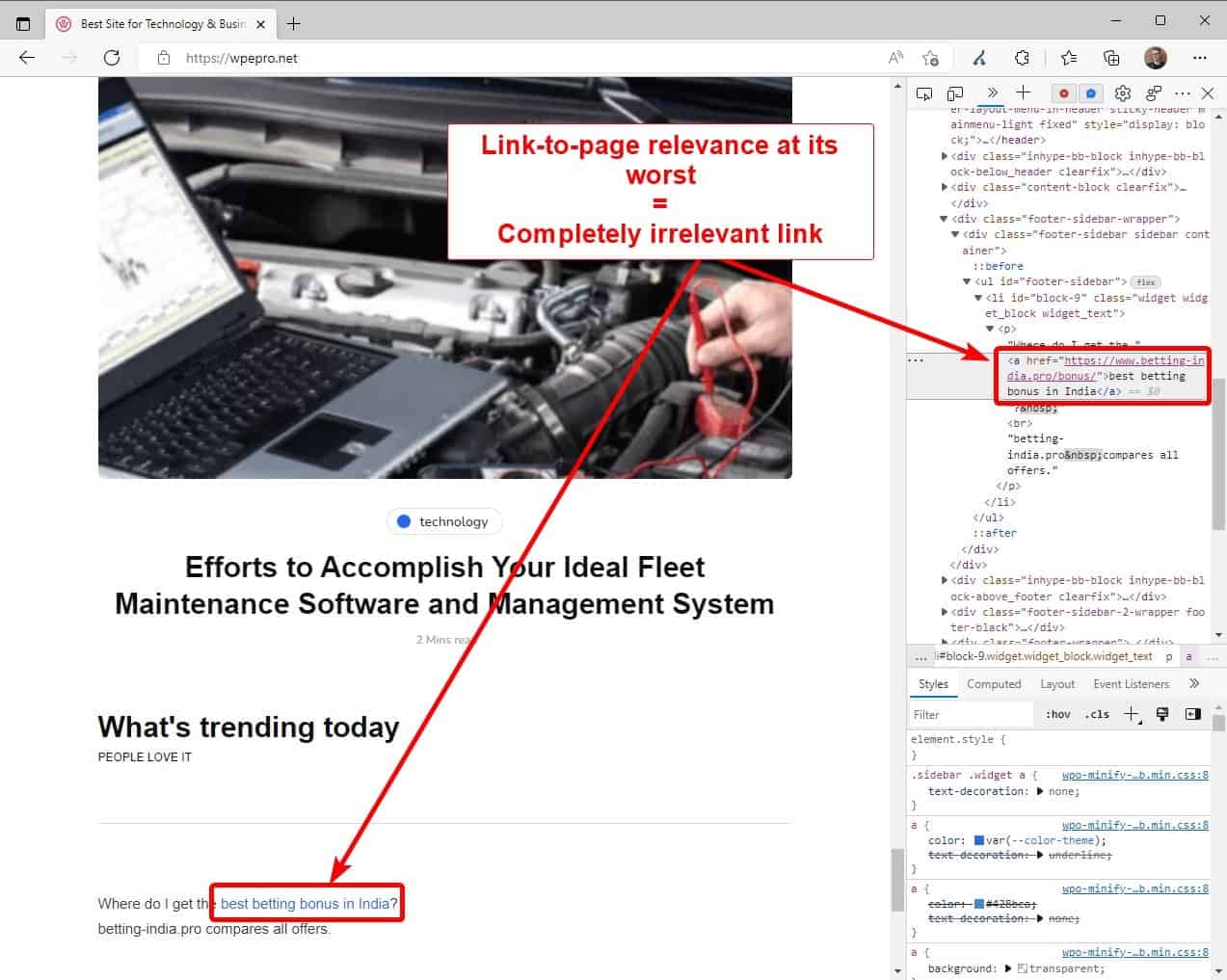The image size is (1227, 980).
Task: Start Read aloud from address bar
Action: pos(895,58)
